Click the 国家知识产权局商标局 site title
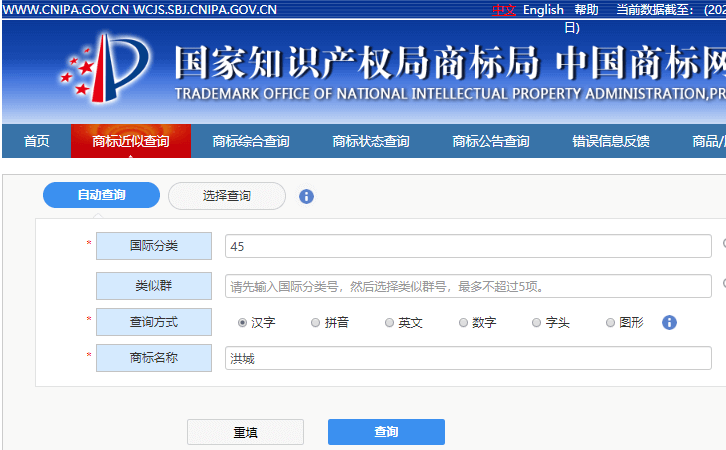726x450 pixels. (357, 62)
